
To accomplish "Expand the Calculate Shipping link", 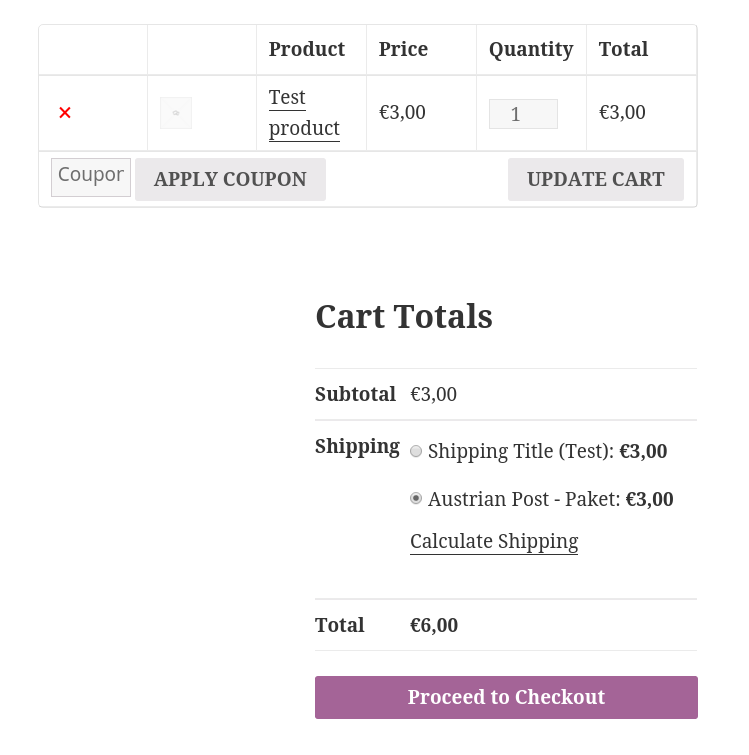I will (494, 541).
